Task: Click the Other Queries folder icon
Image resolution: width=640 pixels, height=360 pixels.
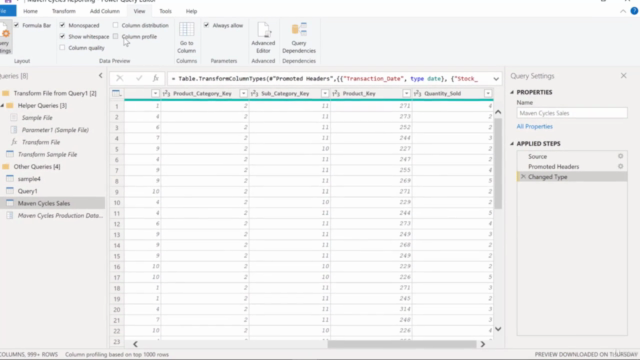Action: tap(6, 167)
